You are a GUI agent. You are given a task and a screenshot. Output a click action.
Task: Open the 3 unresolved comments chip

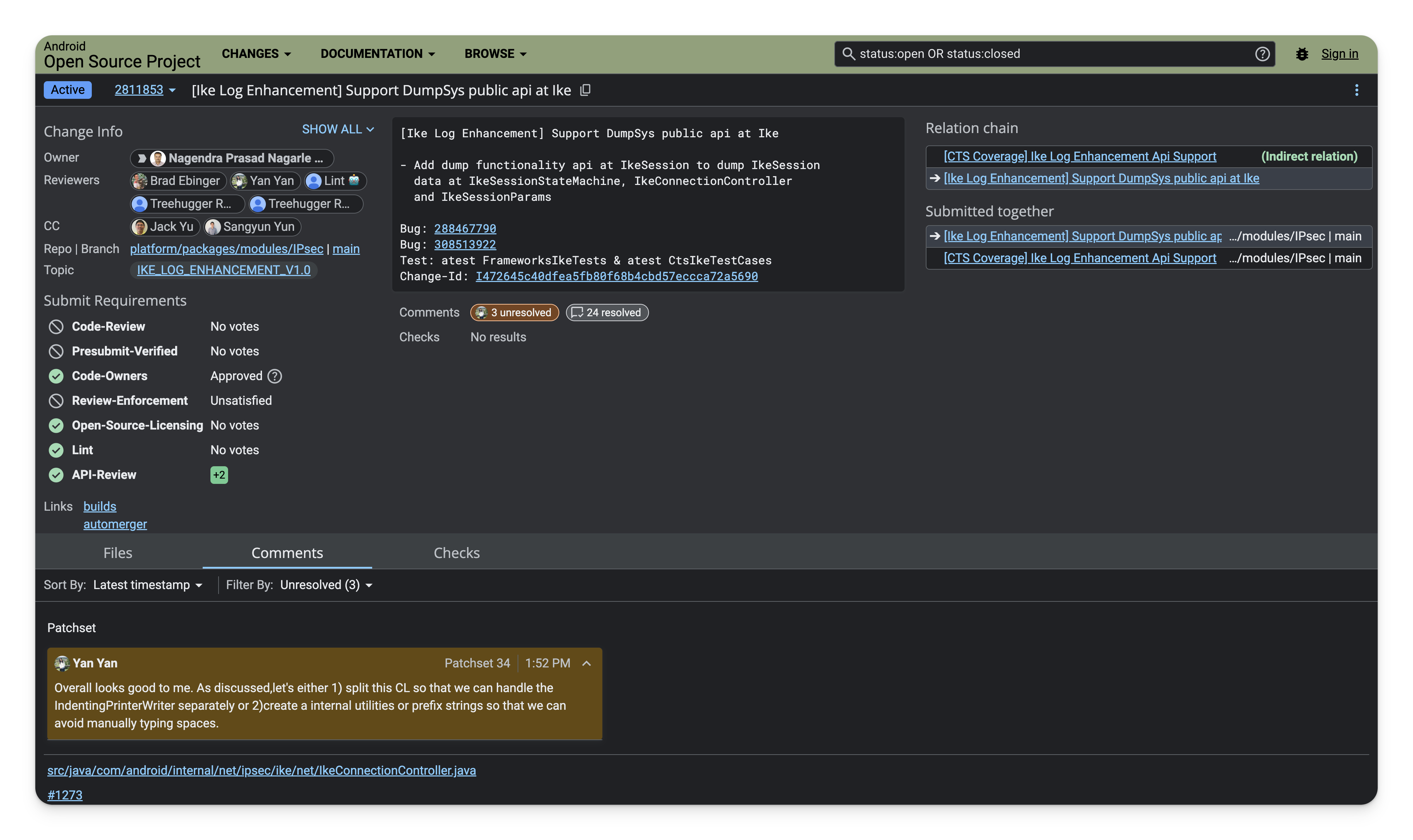pyautogui.click(x=514, y=312)
